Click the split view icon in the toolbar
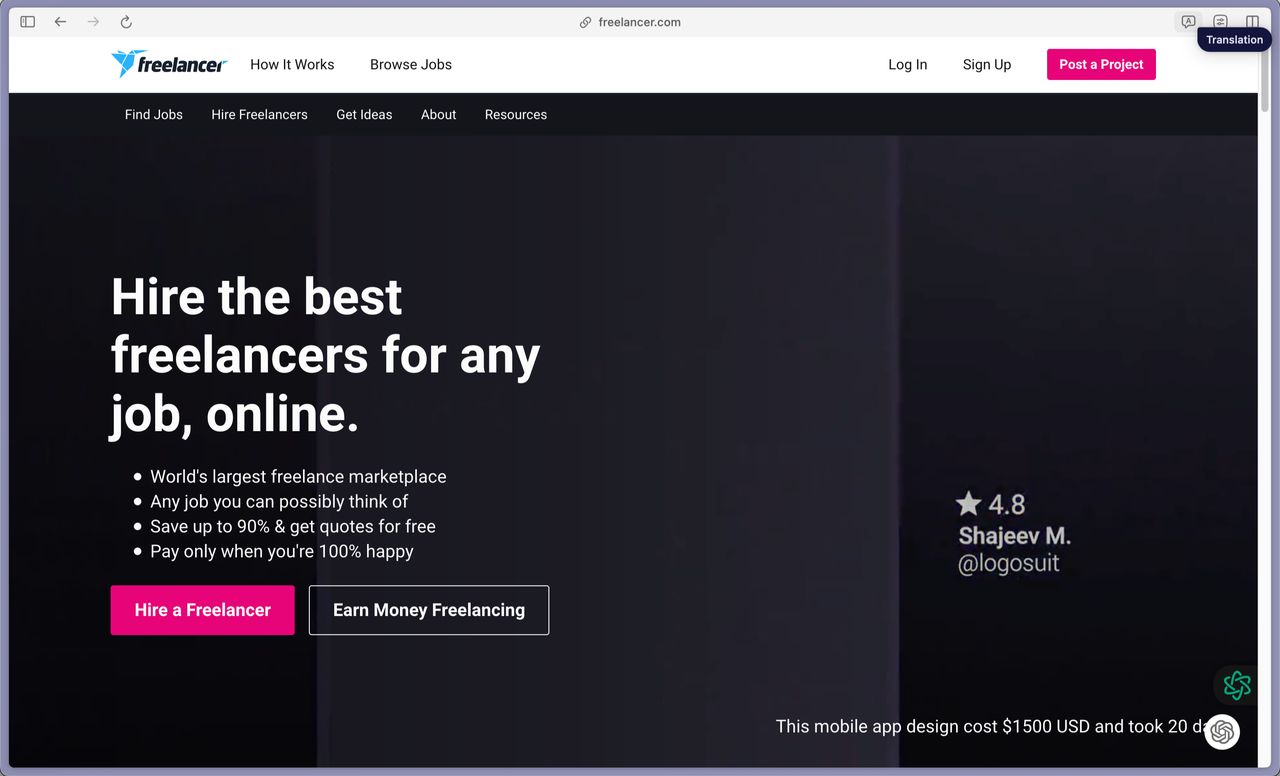Viewport: 1280px width, 776px height. click(1252, 22)
